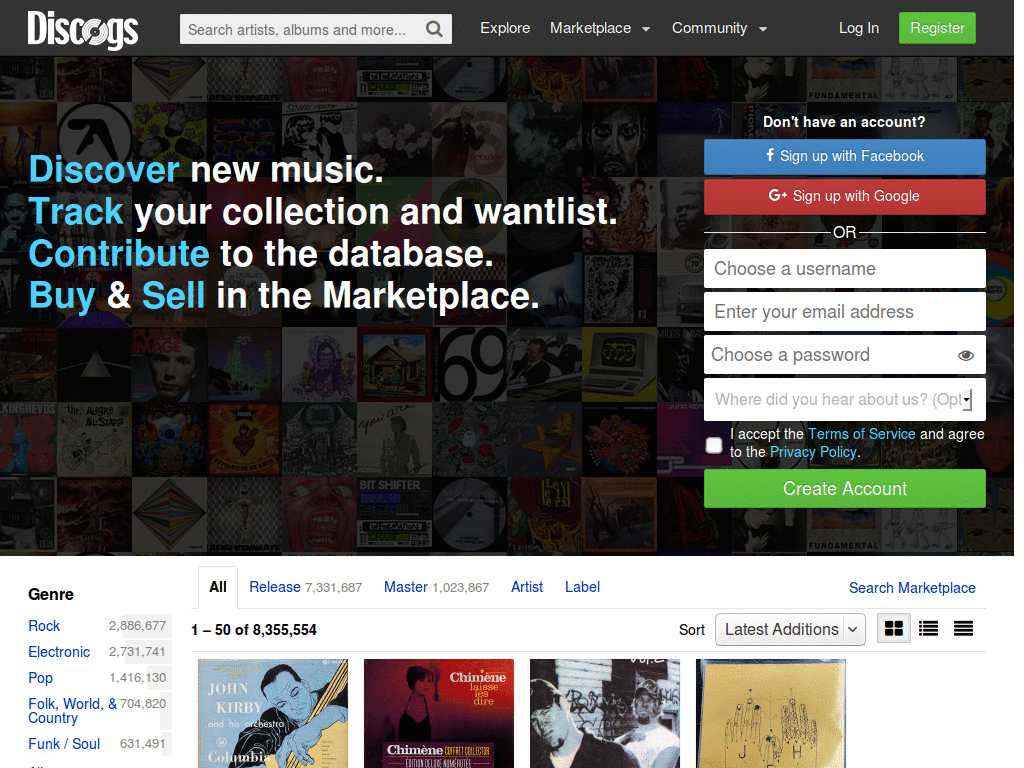Filter by Folk, World, & Country genre
The width and height of the screenshot is (1024, 768).
(72, 711)
